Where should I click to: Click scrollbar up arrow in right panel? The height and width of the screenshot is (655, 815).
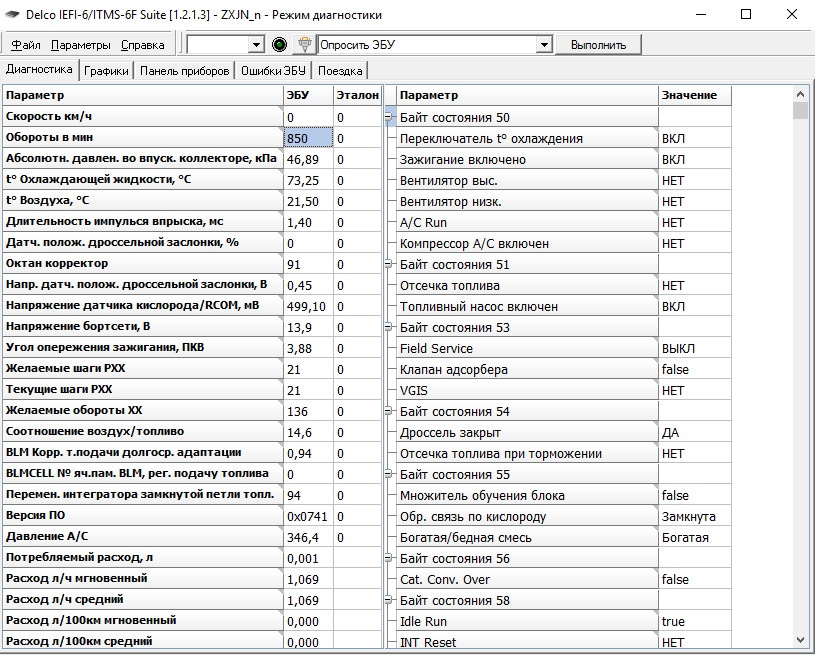tap(800, 94)
